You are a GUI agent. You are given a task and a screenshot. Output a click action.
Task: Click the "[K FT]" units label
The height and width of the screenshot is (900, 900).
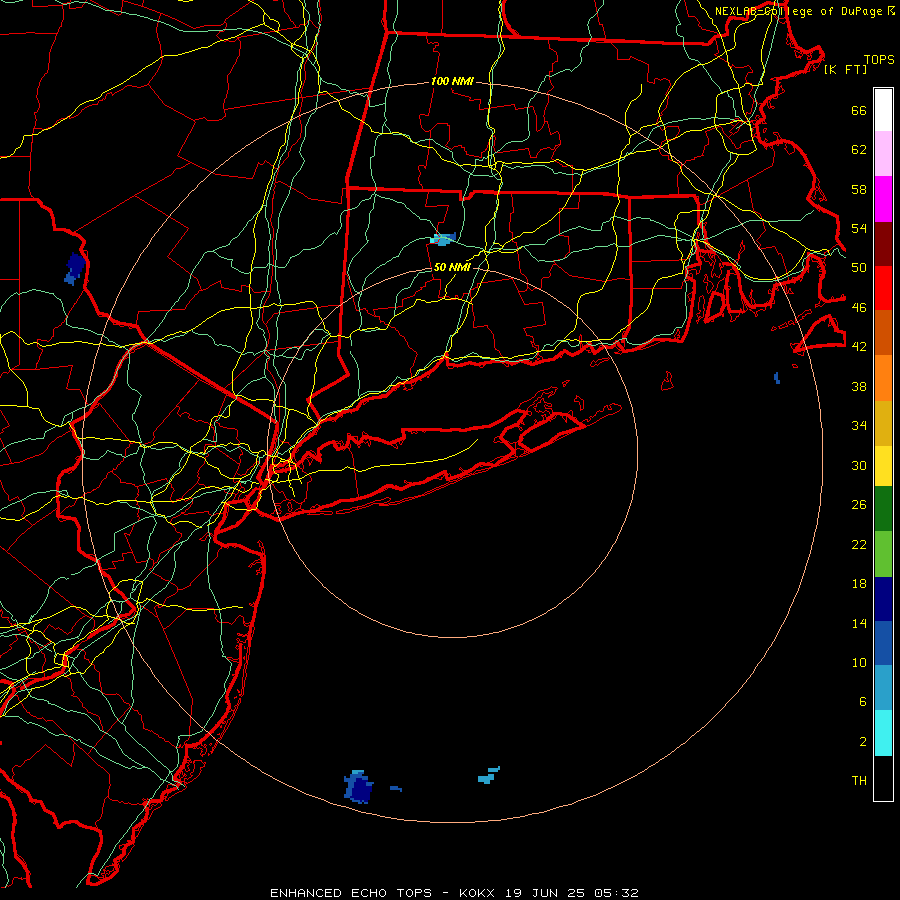(x=845, y=70)
